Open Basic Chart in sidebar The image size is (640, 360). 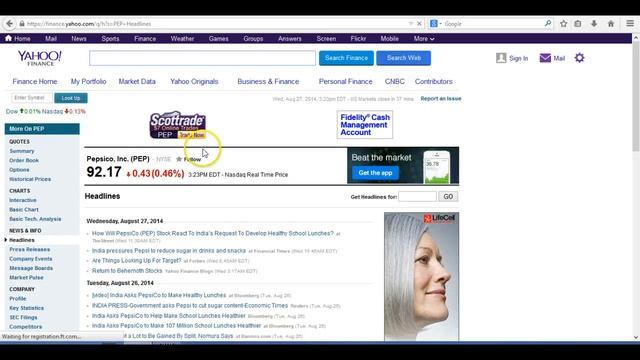point(24,210)
